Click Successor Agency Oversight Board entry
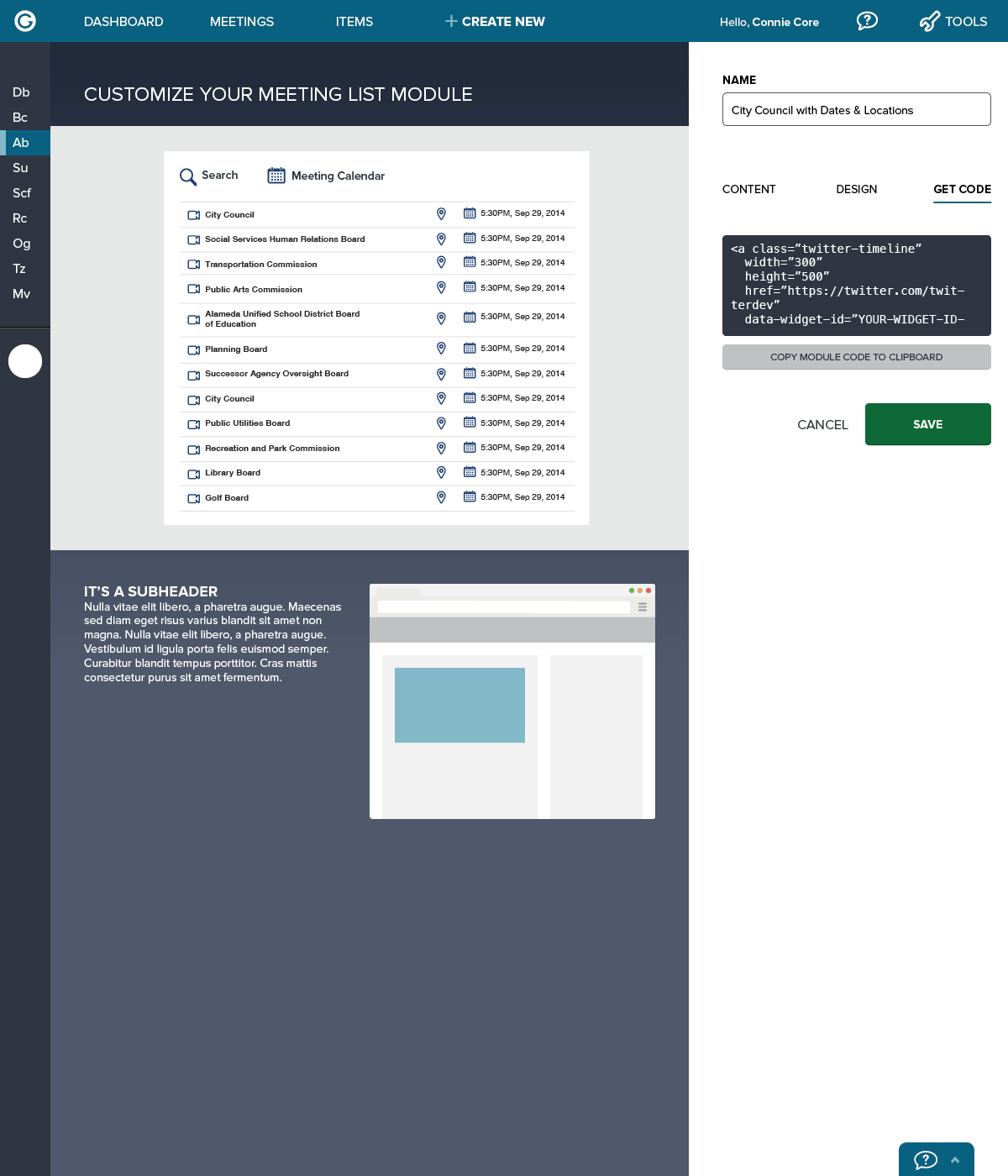 coord(276,374)
